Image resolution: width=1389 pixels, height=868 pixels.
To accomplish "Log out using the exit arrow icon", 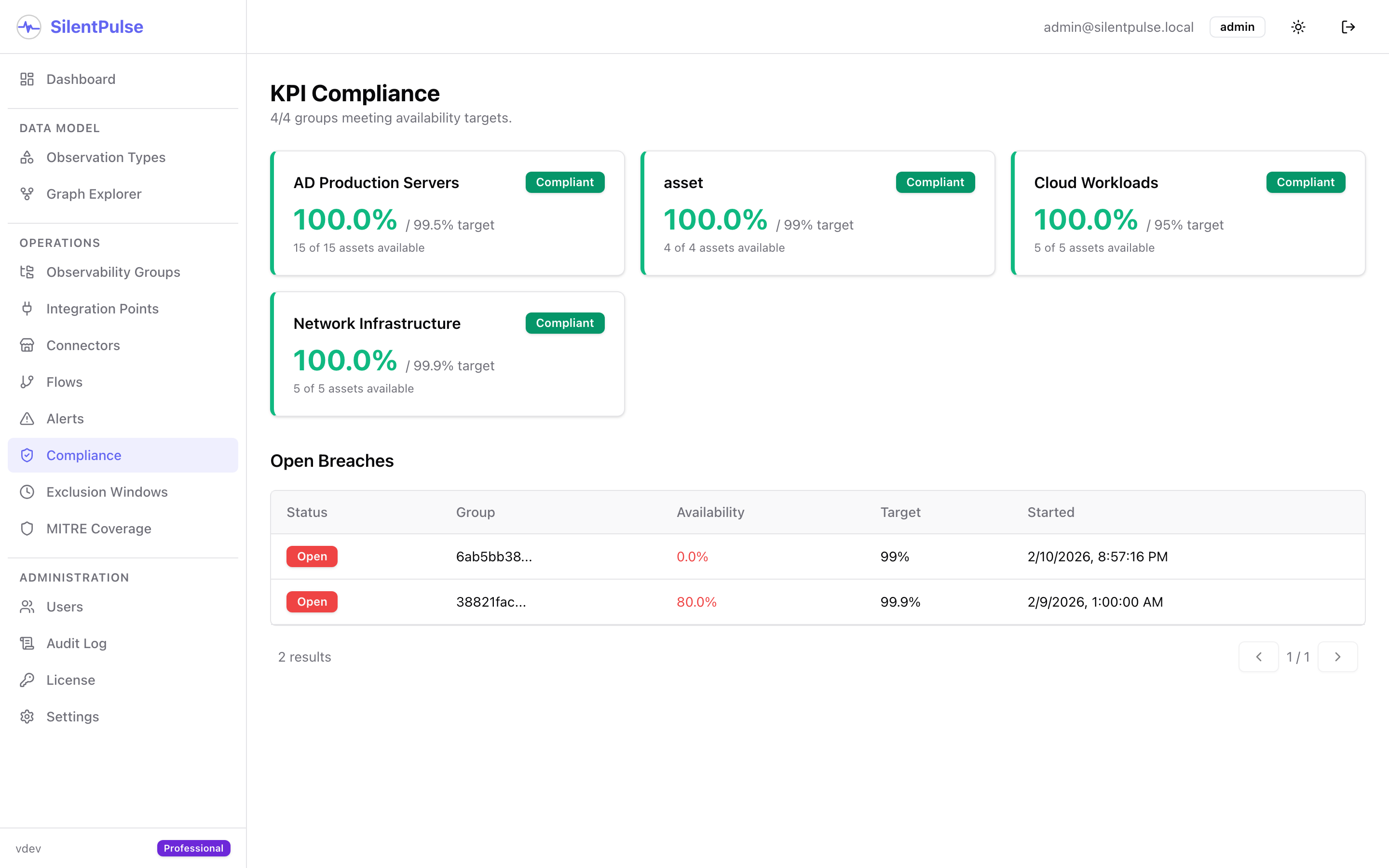I will tap(1348, 27).
